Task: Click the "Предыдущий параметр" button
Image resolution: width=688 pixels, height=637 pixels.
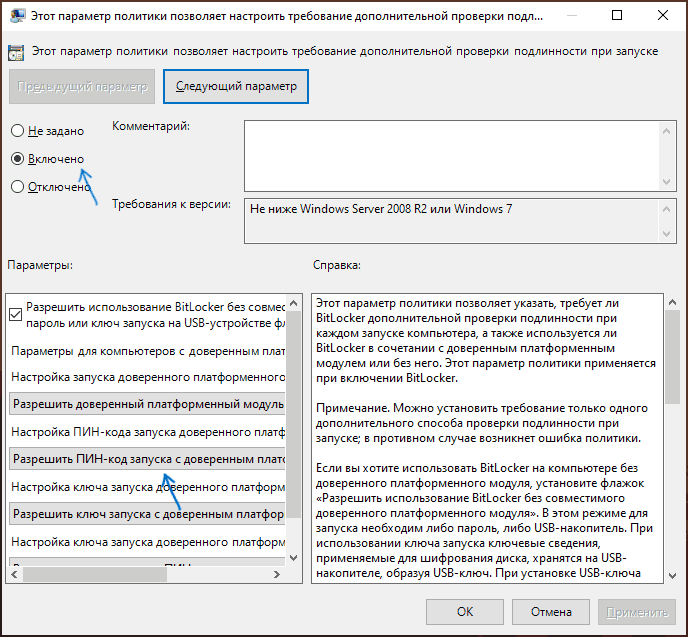Action: (82, 86)
